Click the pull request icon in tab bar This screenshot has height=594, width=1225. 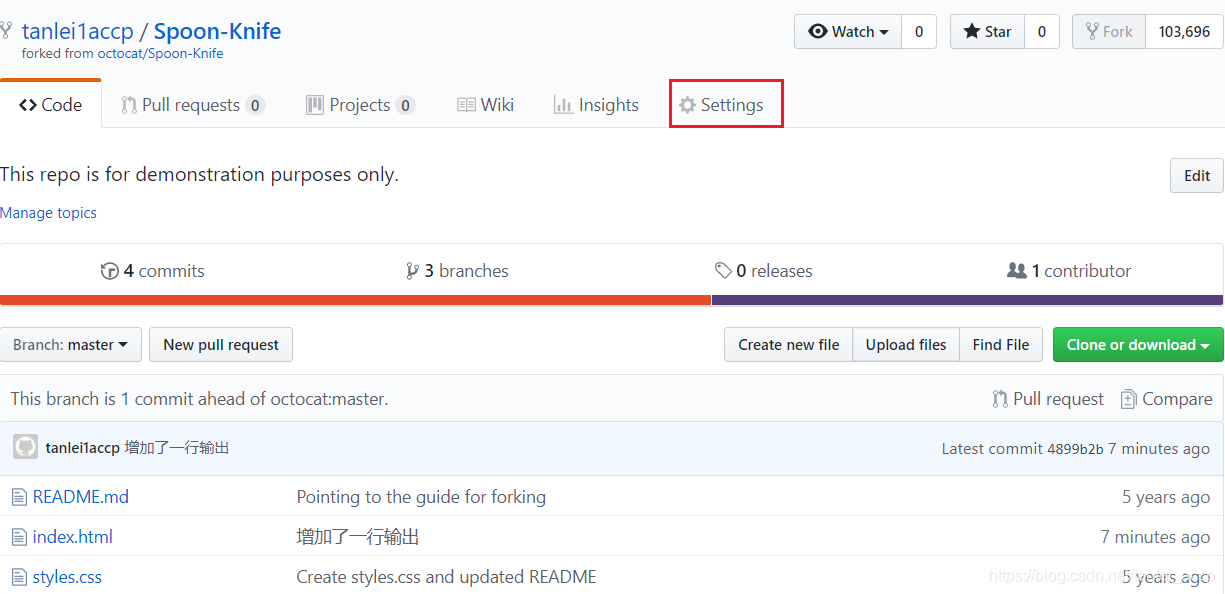tap(128, 105)
